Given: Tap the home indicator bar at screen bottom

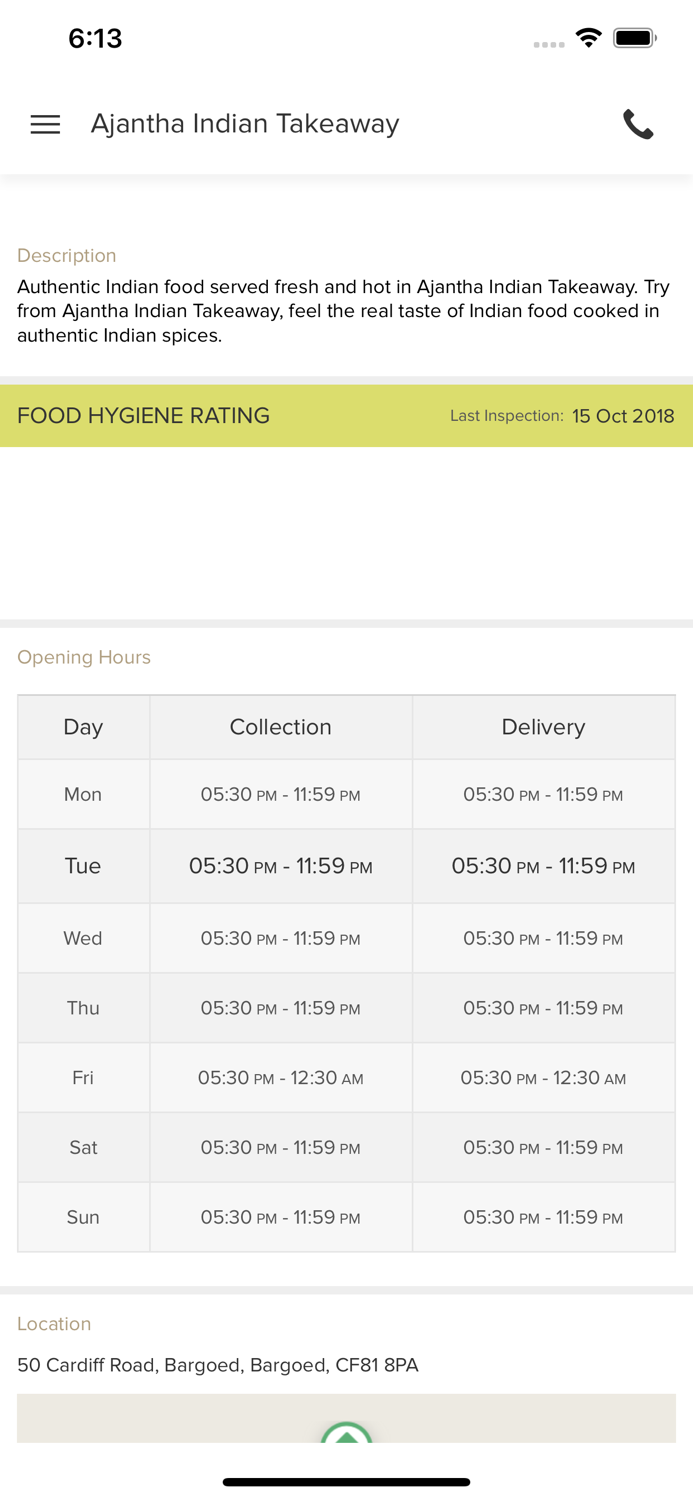Looking at the screenshot, I should (346, 1481).
